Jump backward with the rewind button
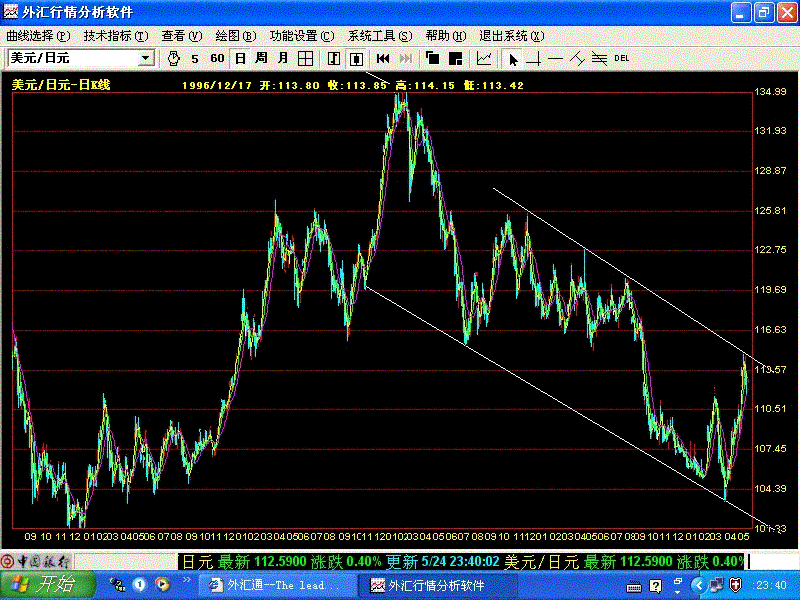The width and height of the screenshot is (800, 600). pos(383,59)
